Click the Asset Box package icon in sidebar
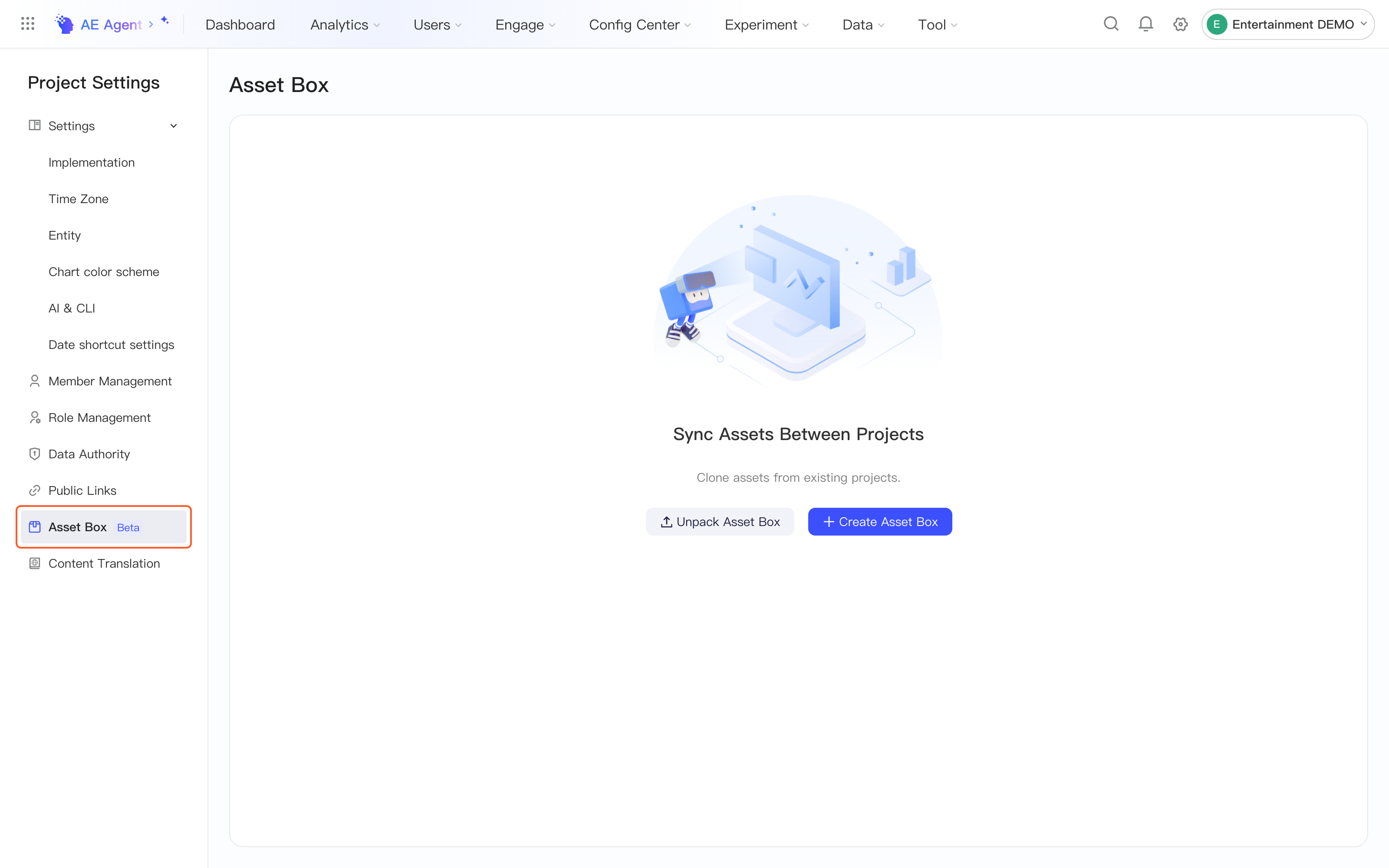 (34, 527)
